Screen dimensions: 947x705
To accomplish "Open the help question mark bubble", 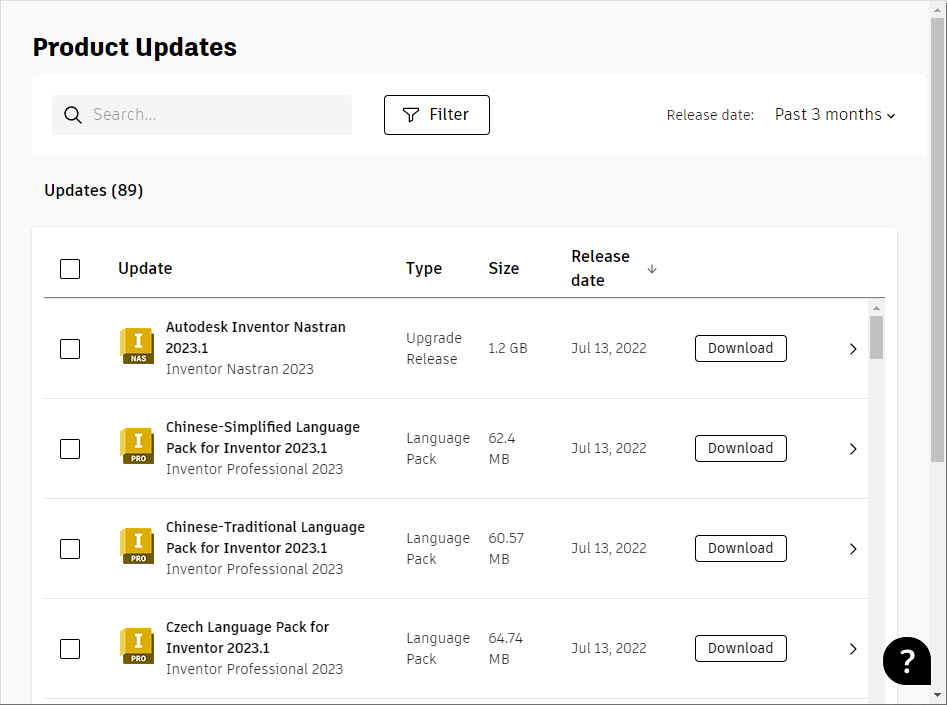I will click(907, 661).
